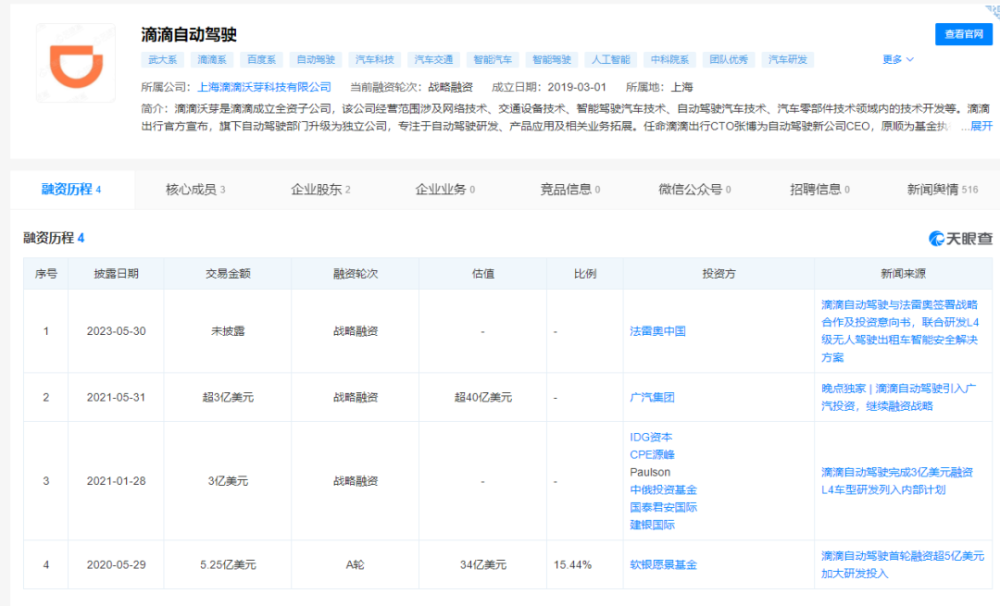Open 晚点独家 news about 广汽 investment
This screenshot has height=606, width=1000.
coord(899,397)
